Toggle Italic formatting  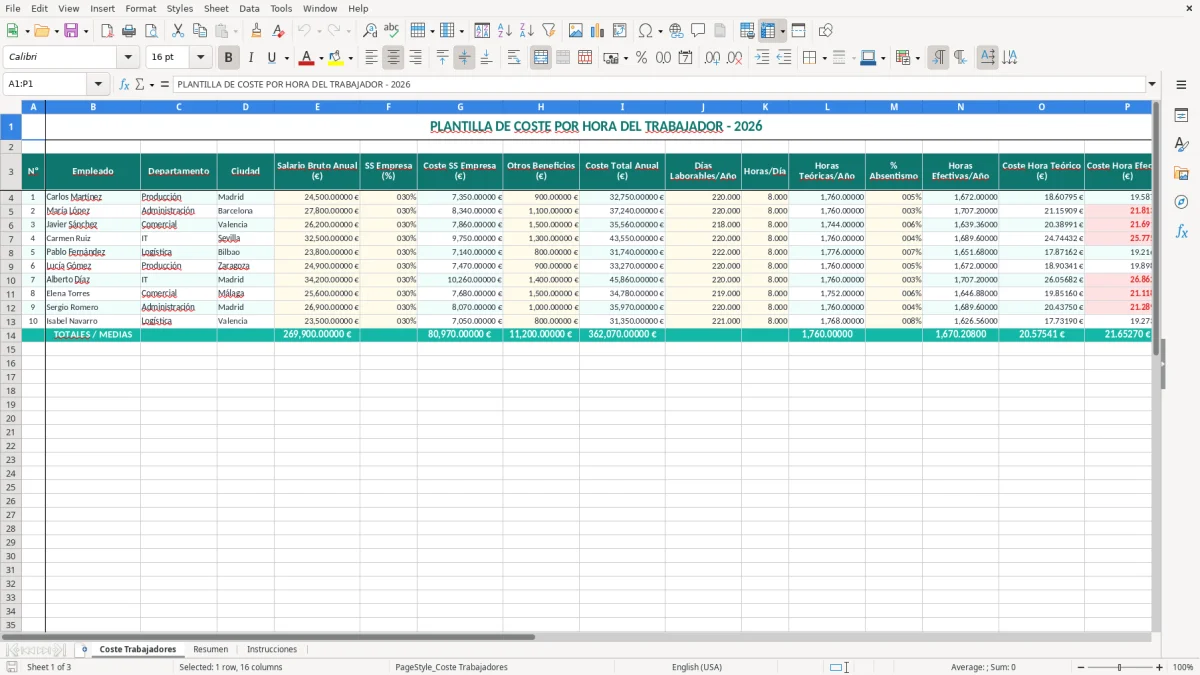pos(251,58)
